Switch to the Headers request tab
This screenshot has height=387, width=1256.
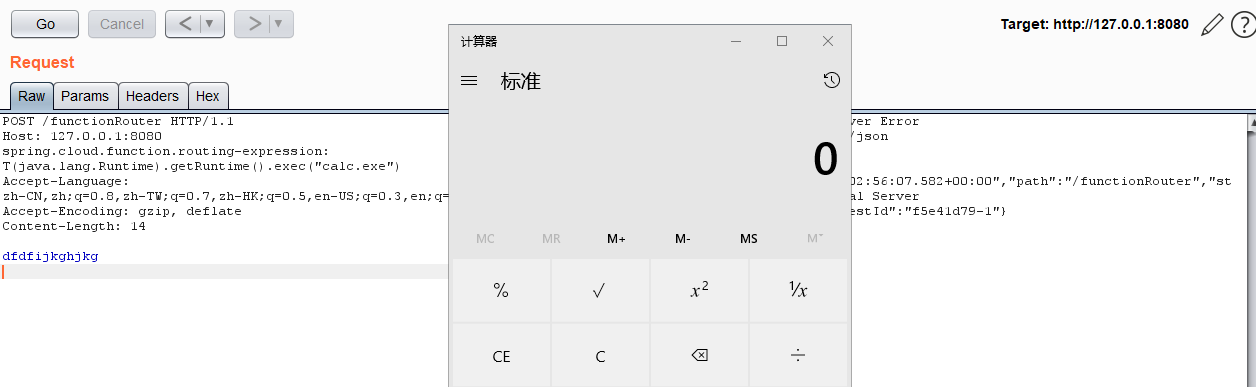tap(152, 96)
